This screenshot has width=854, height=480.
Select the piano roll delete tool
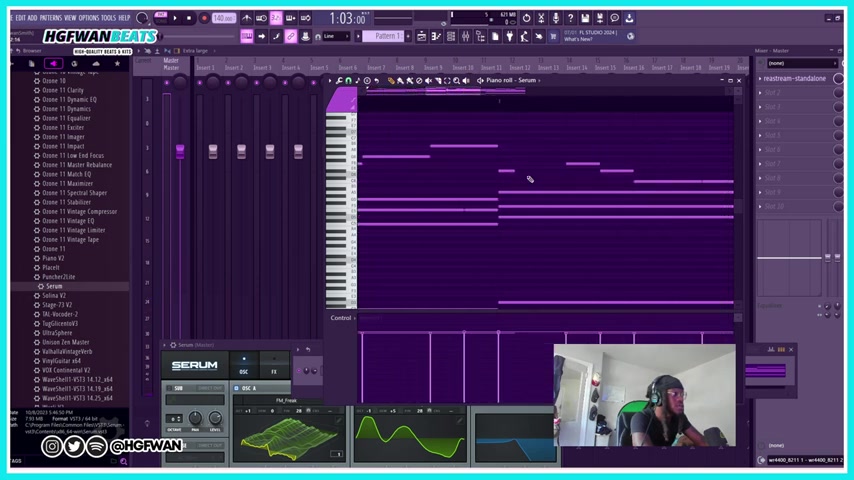coord(419,80)
